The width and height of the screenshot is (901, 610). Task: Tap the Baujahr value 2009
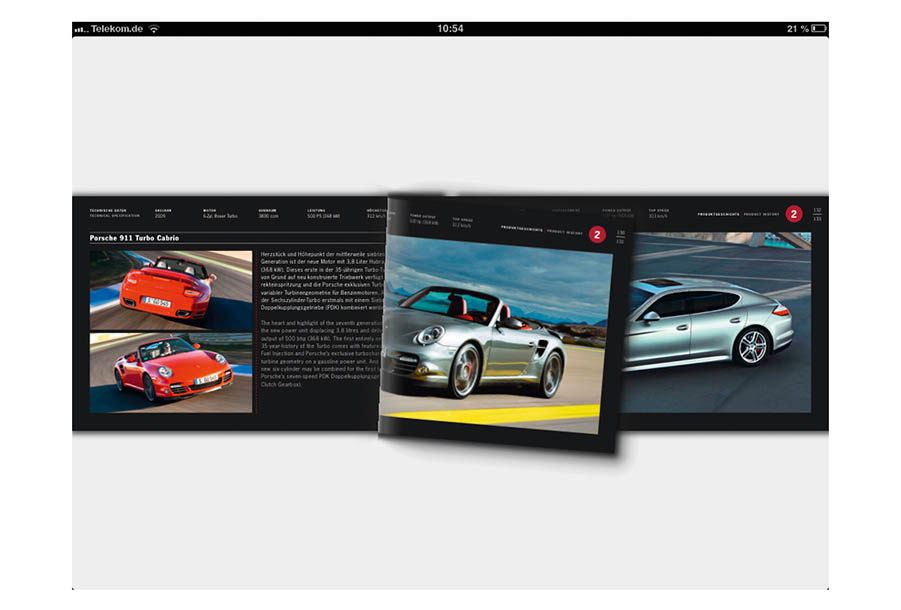tap(160, 217)
